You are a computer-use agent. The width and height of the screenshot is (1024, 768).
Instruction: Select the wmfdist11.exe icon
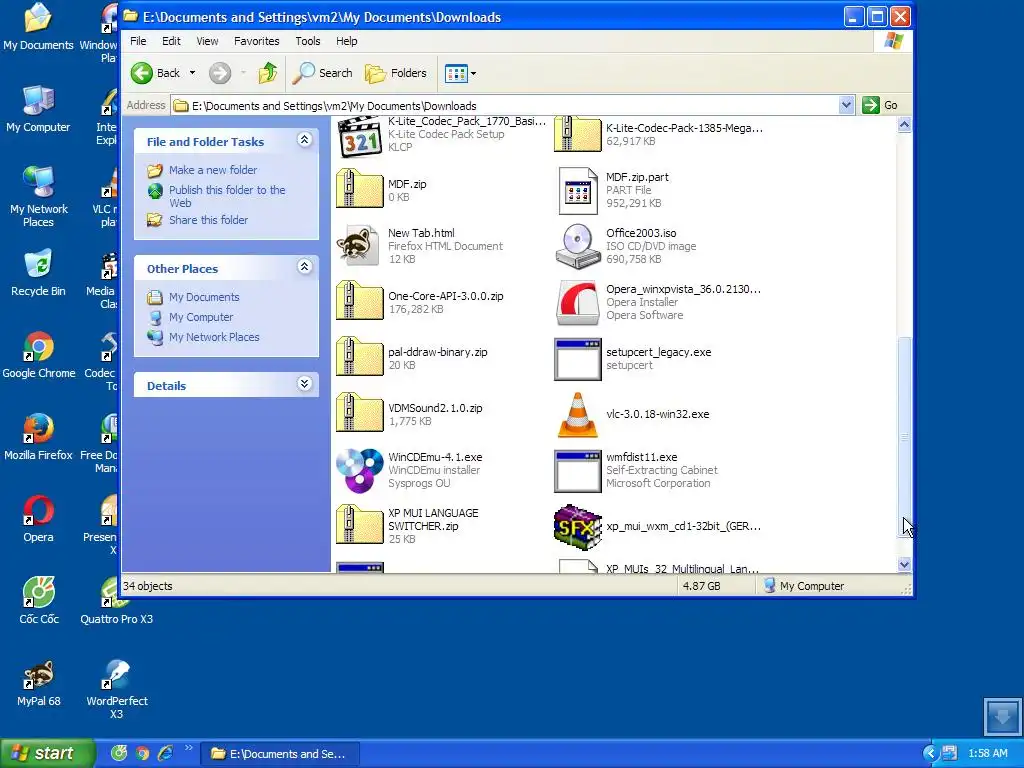tap(577, 471)
